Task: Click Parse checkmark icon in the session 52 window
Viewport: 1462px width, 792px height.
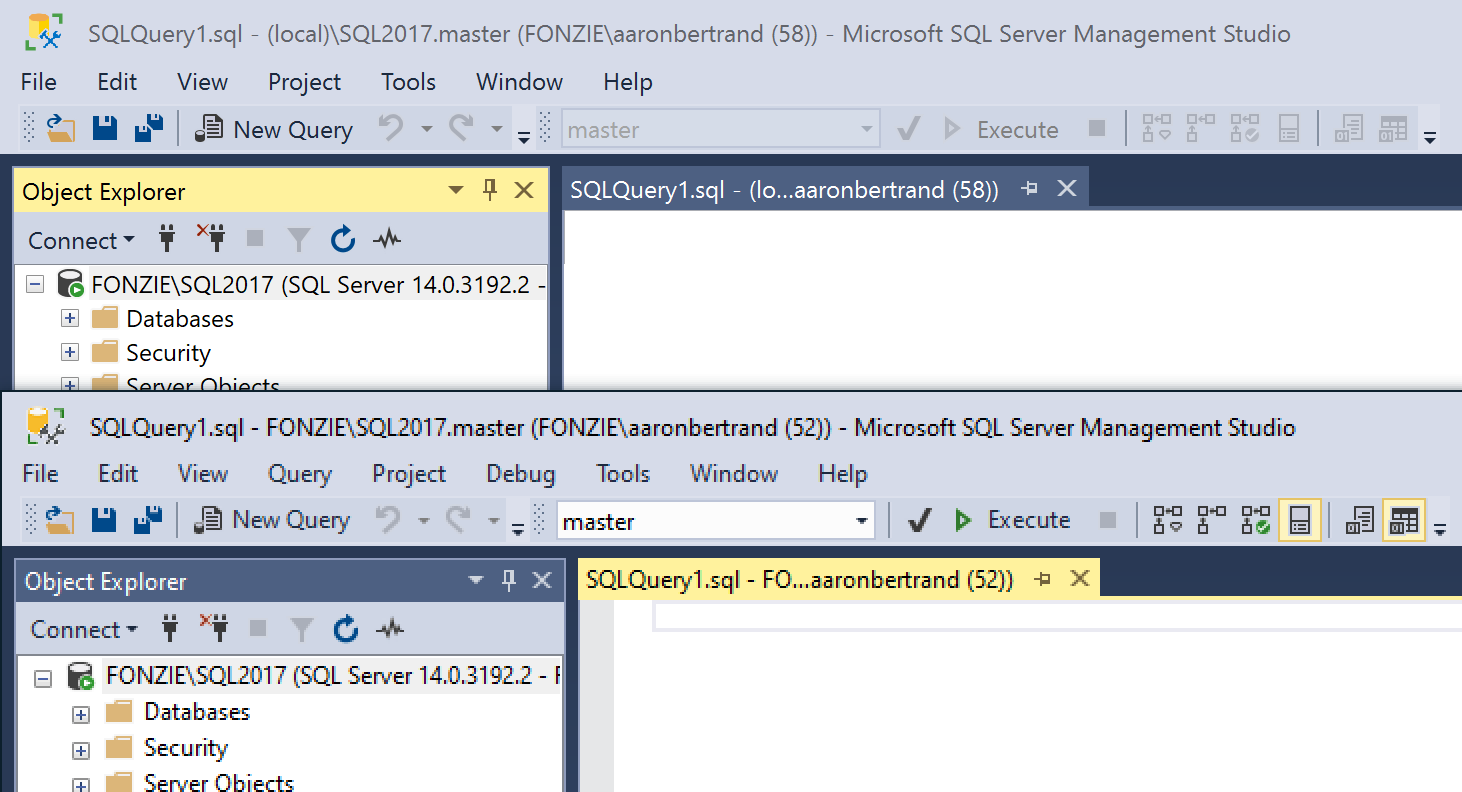Action: [919, 520]
